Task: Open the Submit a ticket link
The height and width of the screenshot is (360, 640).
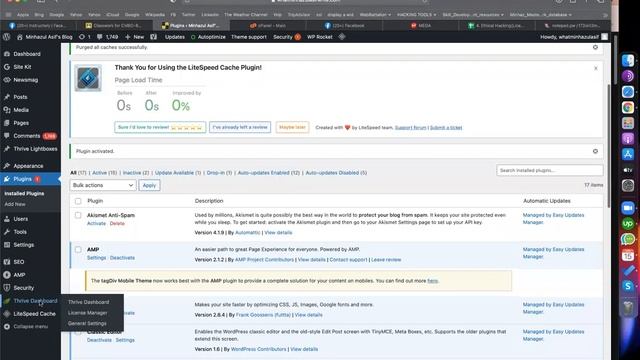Action: 446,128
